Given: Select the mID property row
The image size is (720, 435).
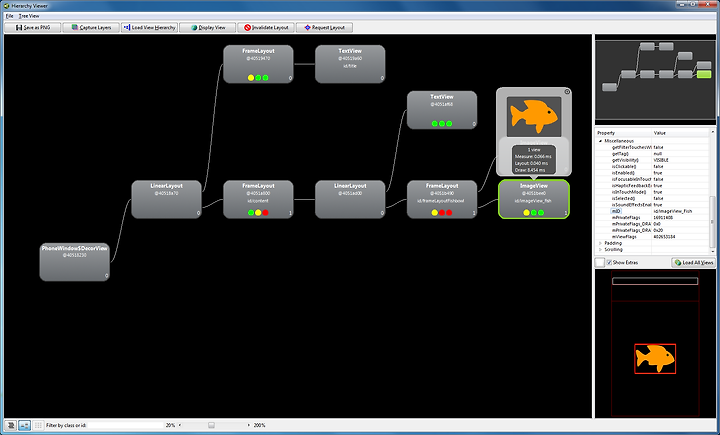Looking at the screenshot, I should coord(652,211).
